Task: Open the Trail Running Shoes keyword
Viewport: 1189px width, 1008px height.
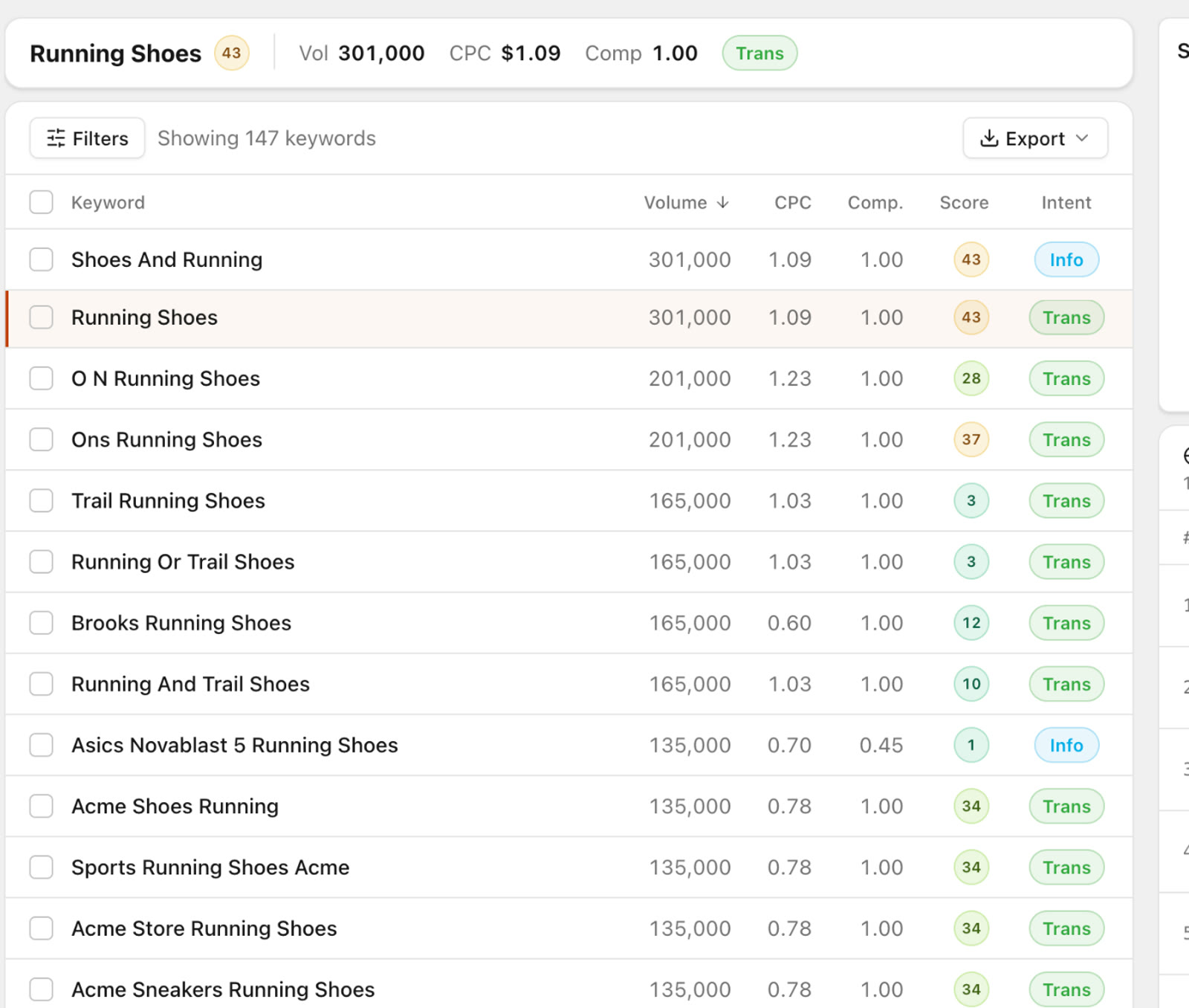Action: [168, 501]
